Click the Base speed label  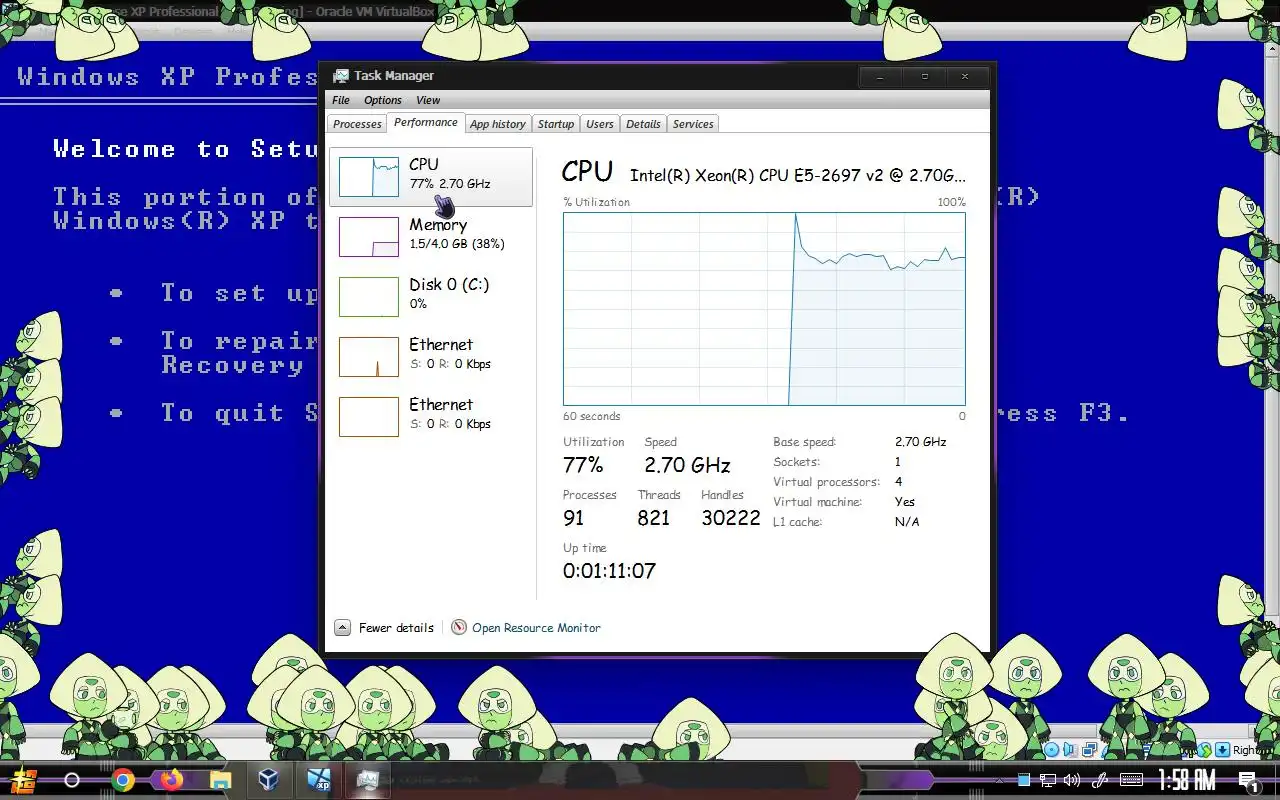click(x=805, y=442)
